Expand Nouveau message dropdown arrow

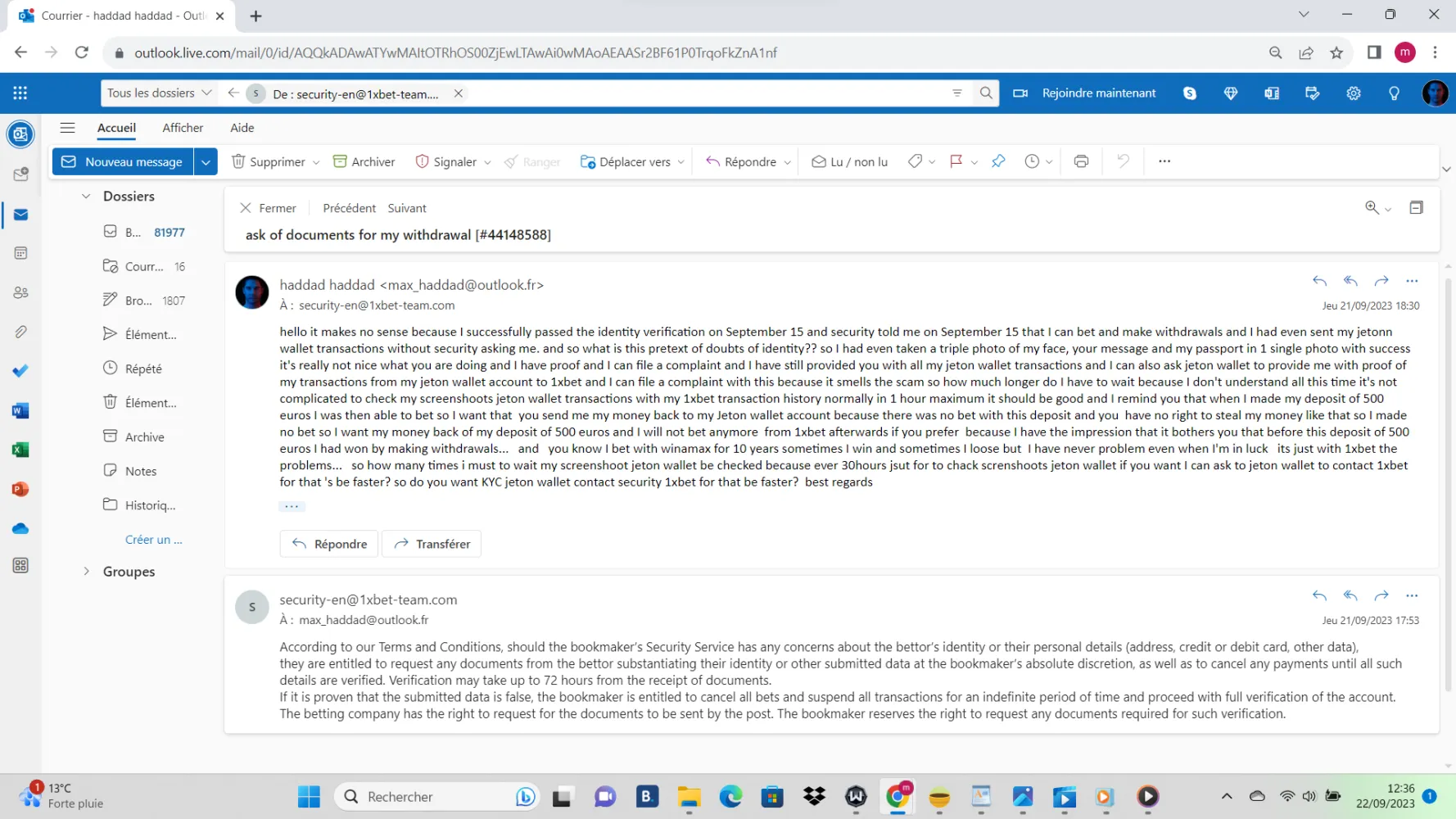[x=206, y=161]
